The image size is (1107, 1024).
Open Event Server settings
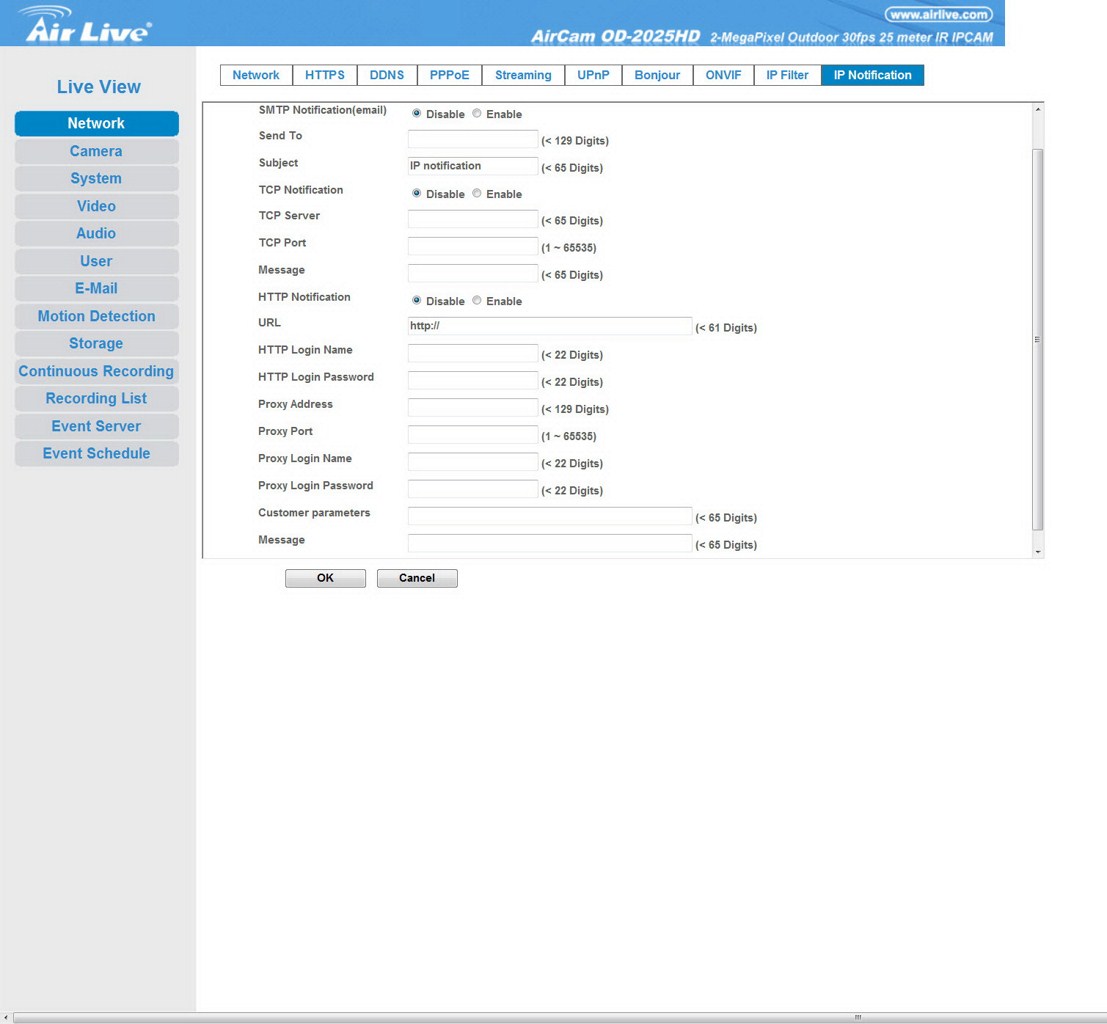click(97, 427)
